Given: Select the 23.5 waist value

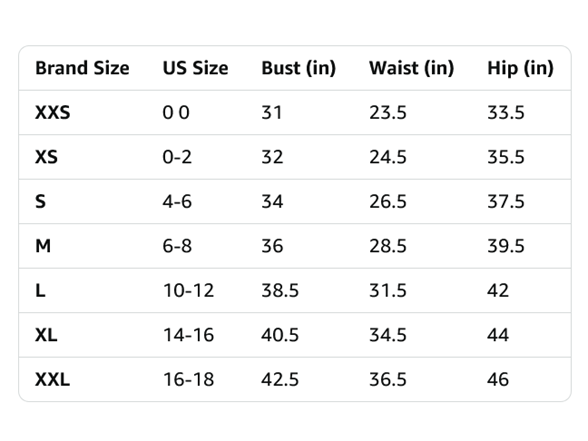Looking at the screenshot, I should 388,112.
